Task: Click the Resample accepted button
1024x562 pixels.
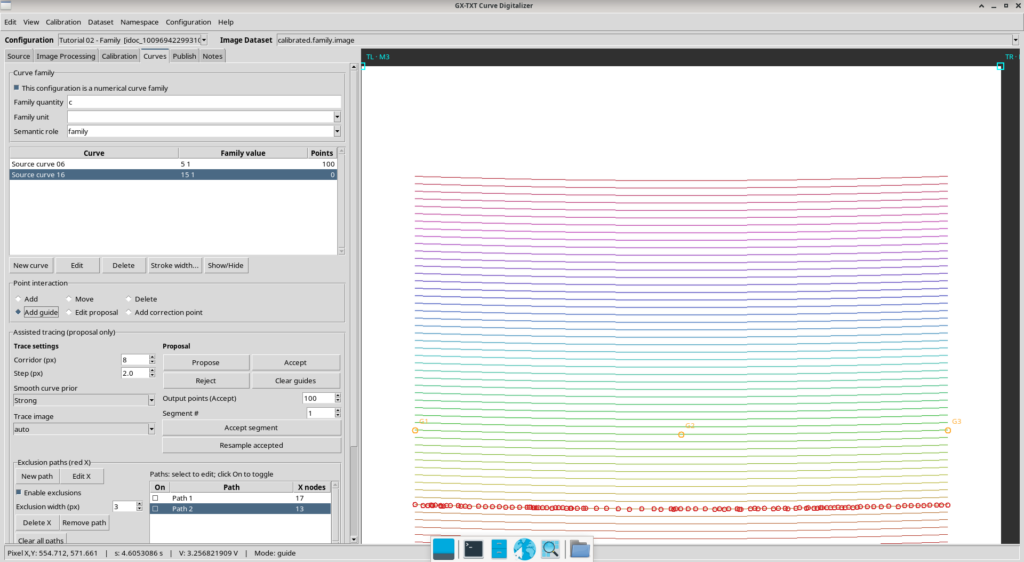Action: [251, 445]
